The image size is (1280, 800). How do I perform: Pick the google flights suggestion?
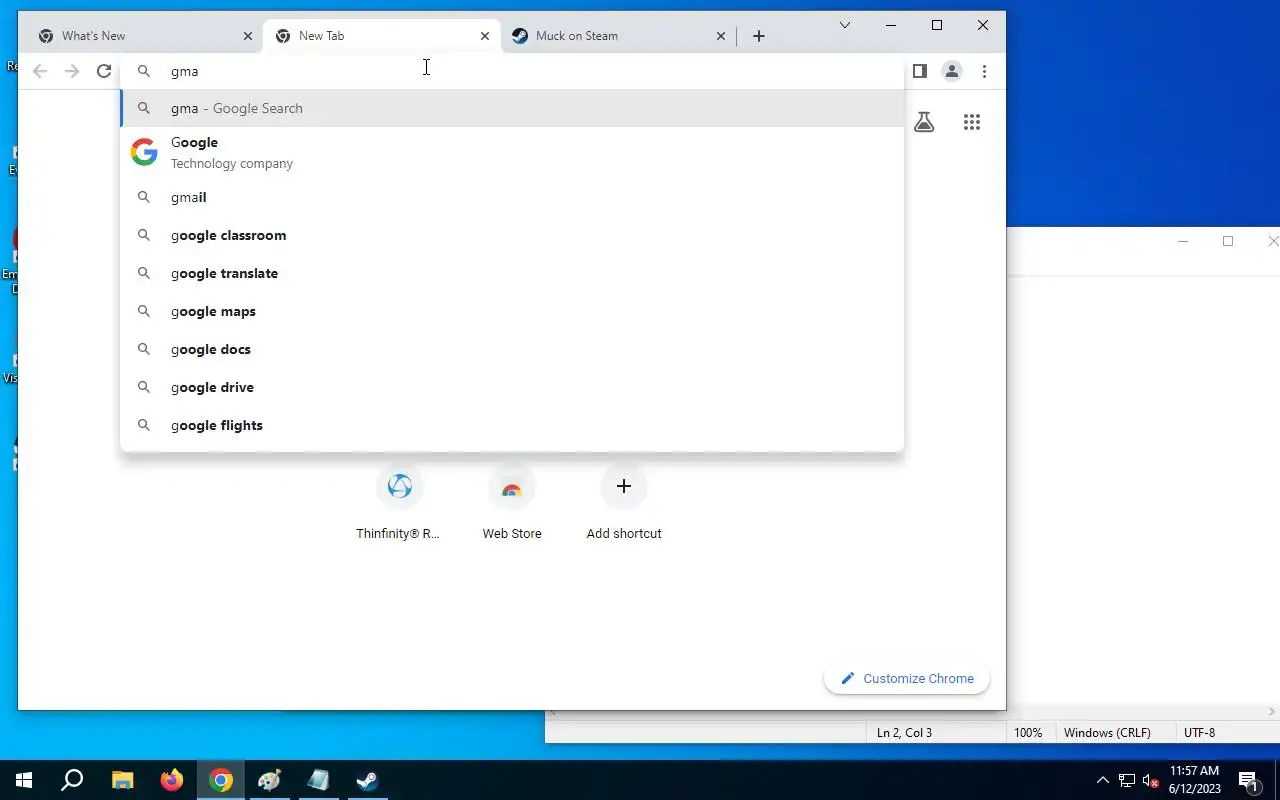512,425
